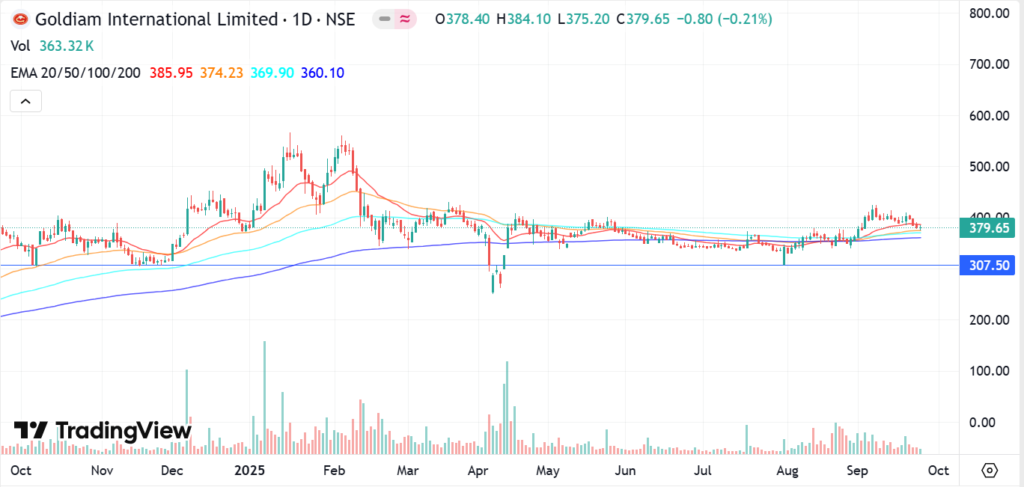
Task: Click the volume value 363.32 K
Action: 68,46
